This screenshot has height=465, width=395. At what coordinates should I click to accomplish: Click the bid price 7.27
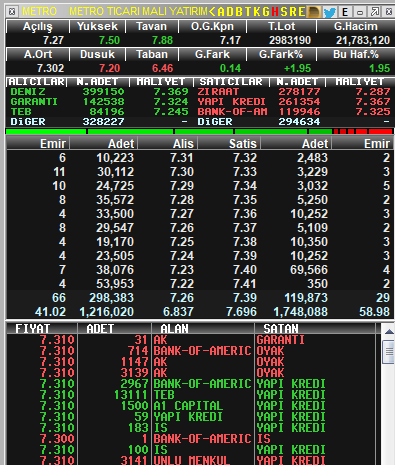182,214
